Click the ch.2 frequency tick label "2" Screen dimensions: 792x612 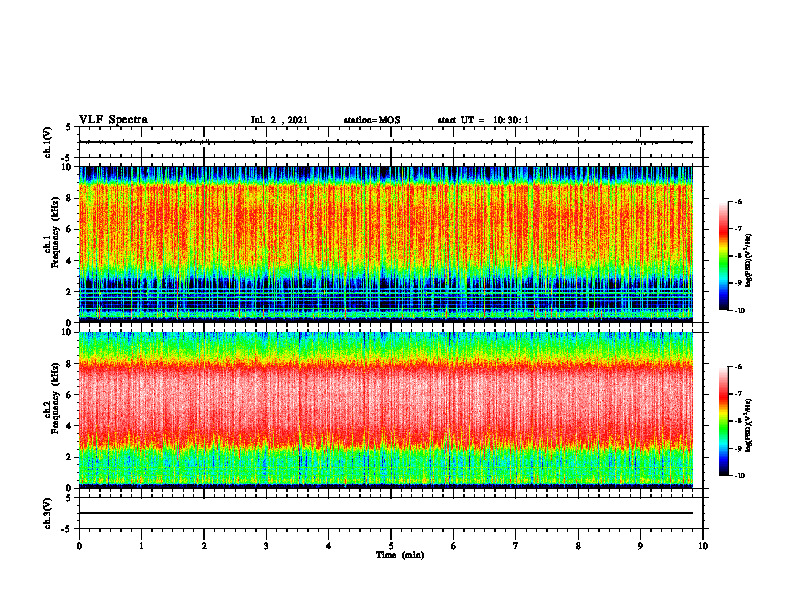(x=69, y=457)
